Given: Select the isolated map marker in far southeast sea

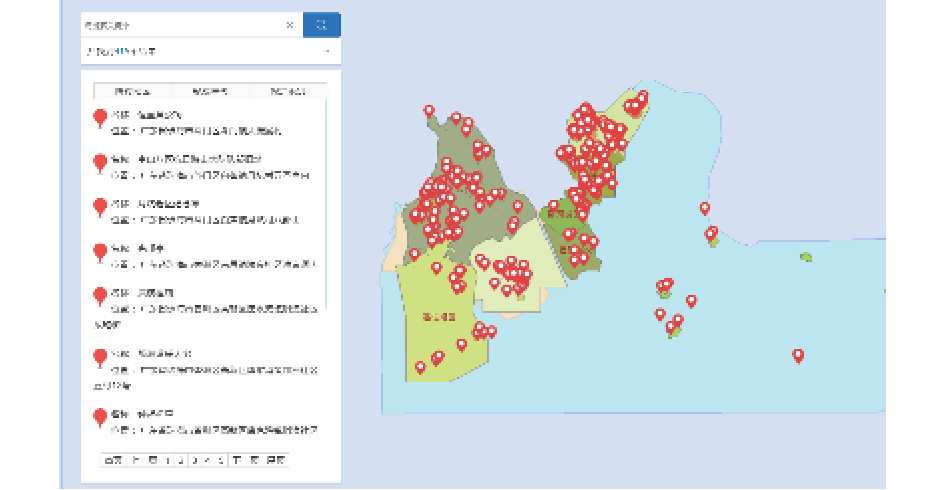Looking at the screenshot, I should 798,355.
